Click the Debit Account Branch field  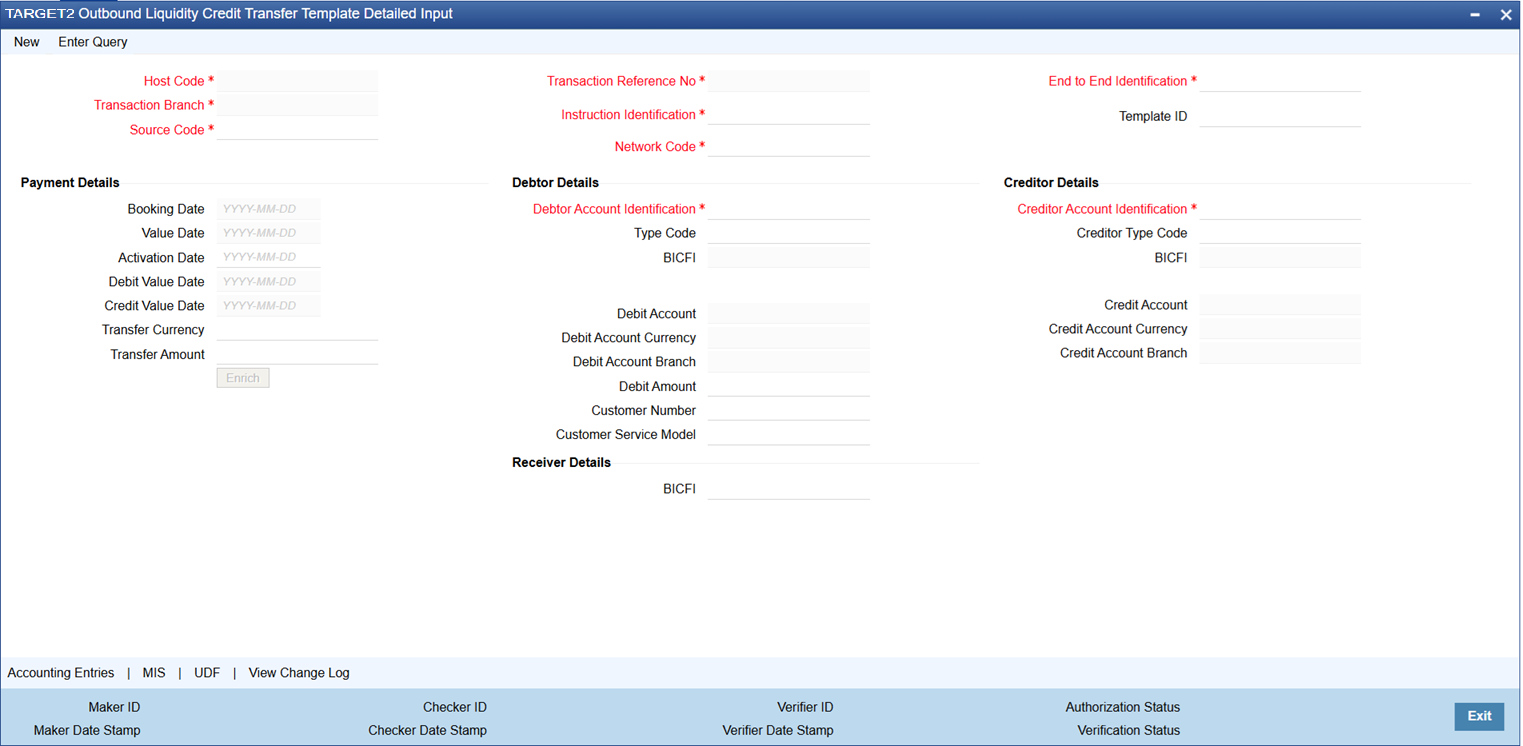[x=789, y=362]
